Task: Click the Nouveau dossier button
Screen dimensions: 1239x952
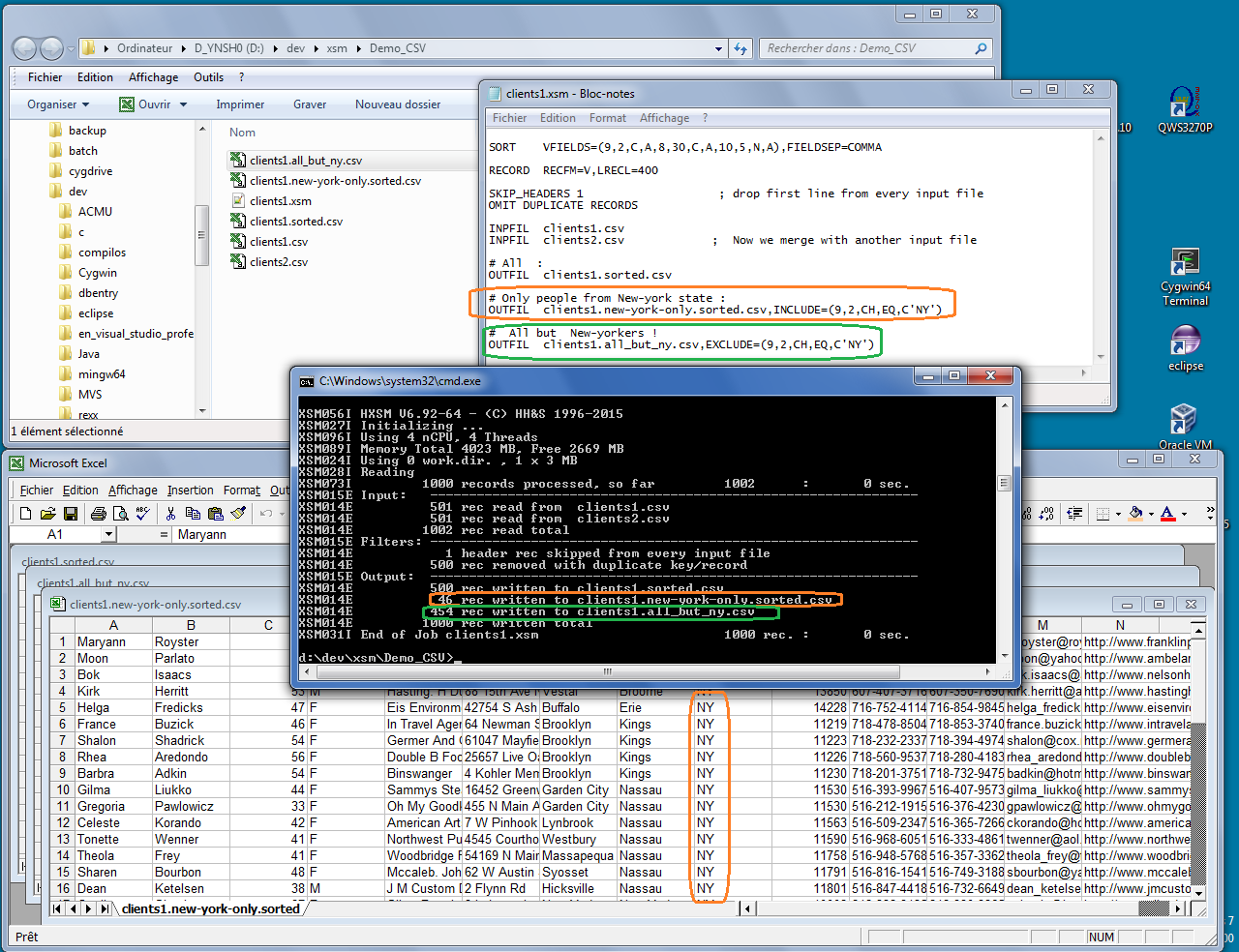Action: [x=397, y=104]
